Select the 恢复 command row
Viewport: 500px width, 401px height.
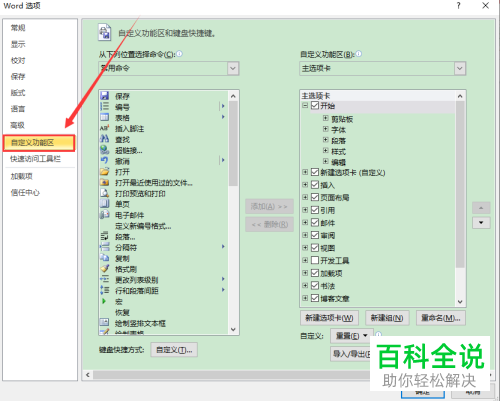click(x=163, y=312)
